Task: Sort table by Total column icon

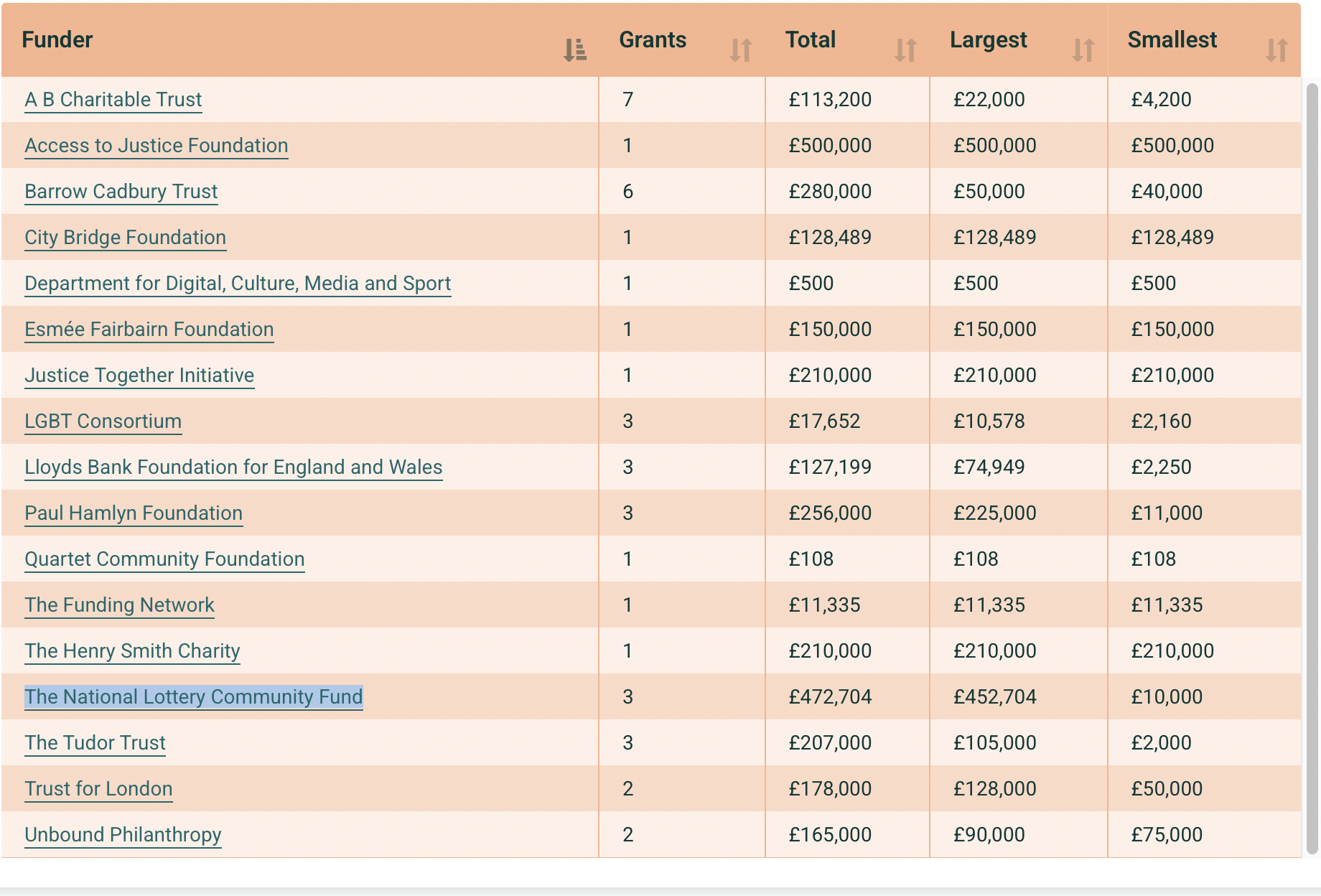Action: [x=906, y=50]
